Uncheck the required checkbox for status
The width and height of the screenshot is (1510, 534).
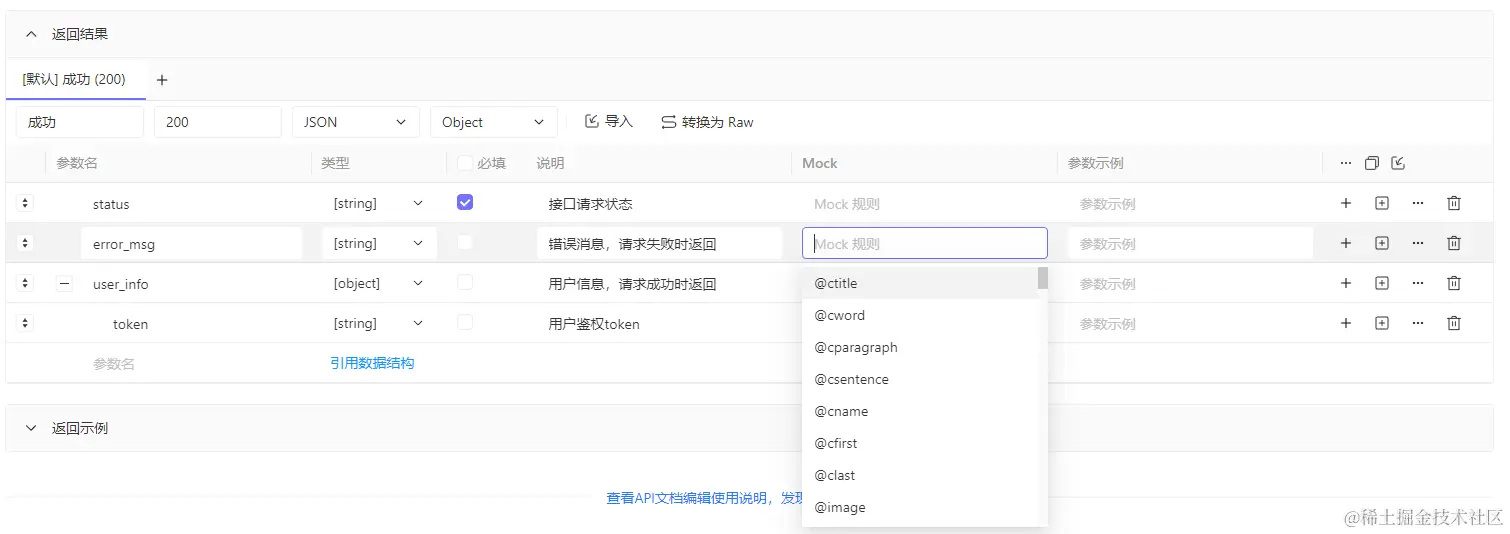[x=465, y=202]
